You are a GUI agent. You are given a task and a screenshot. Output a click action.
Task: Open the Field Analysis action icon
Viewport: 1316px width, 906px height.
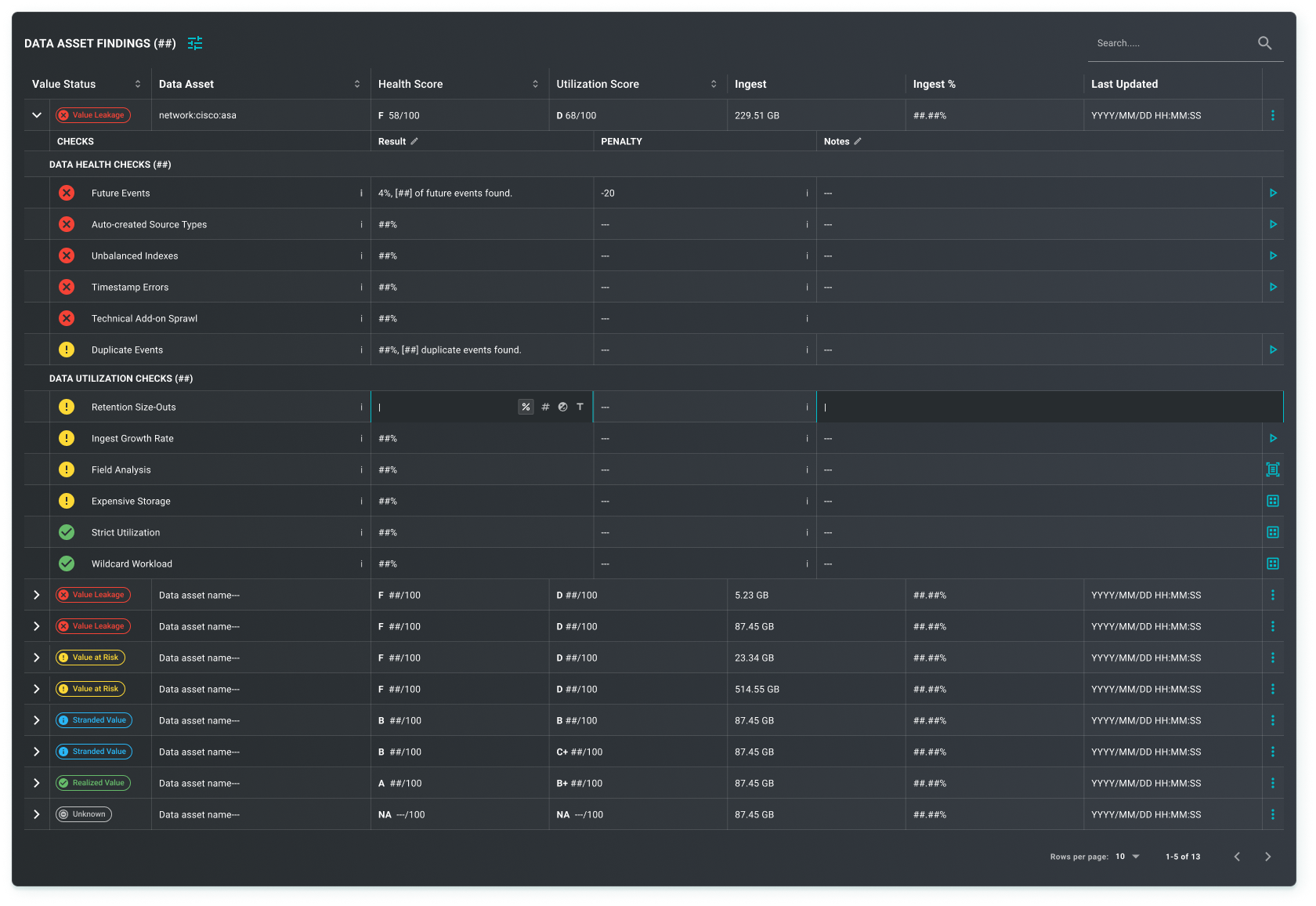pos(1273,469)
